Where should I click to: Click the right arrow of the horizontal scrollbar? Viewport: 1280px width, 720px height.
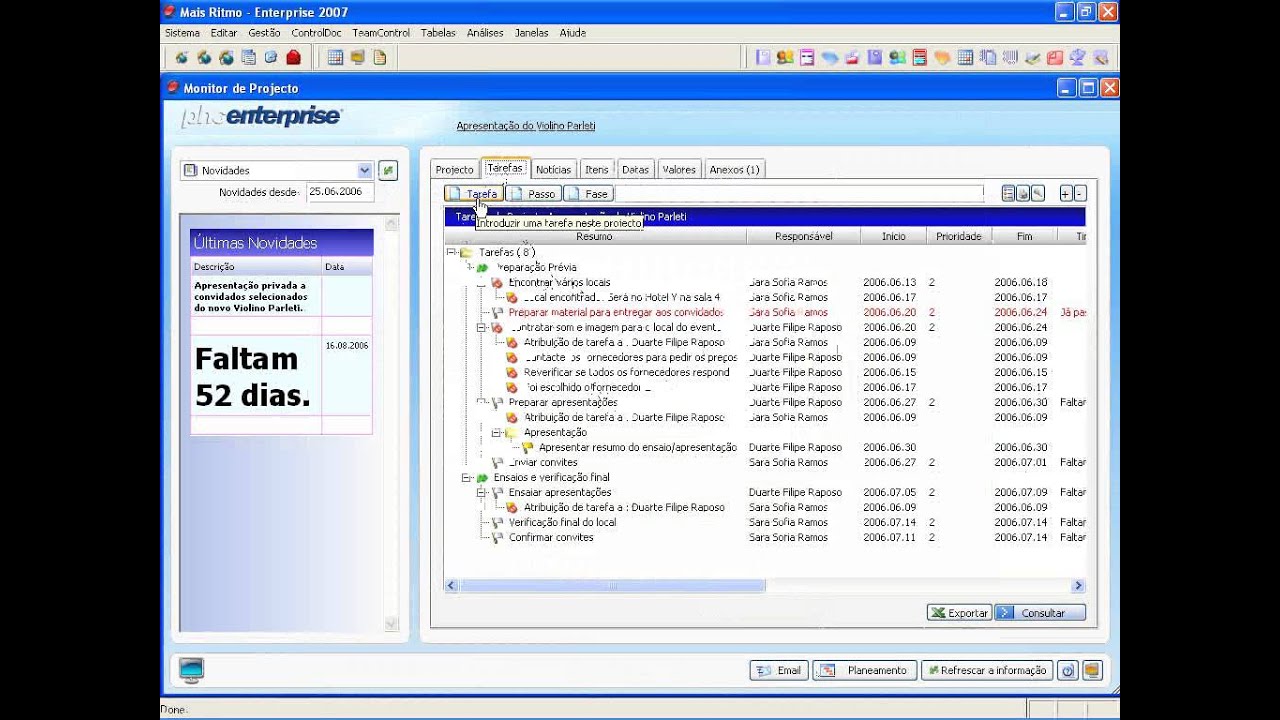click(1078, 586)
